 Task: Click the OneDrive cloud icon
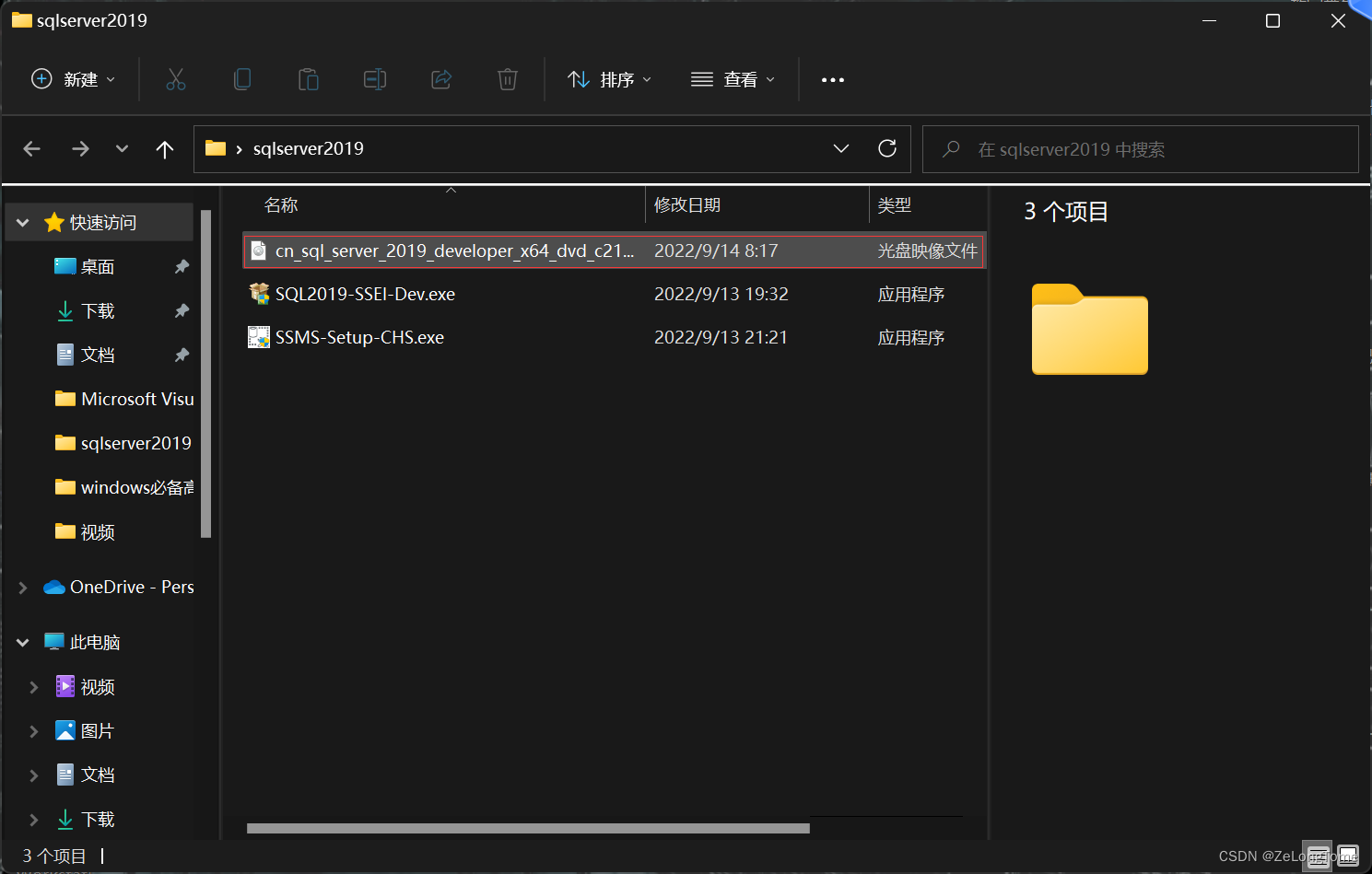click(54, 588)
